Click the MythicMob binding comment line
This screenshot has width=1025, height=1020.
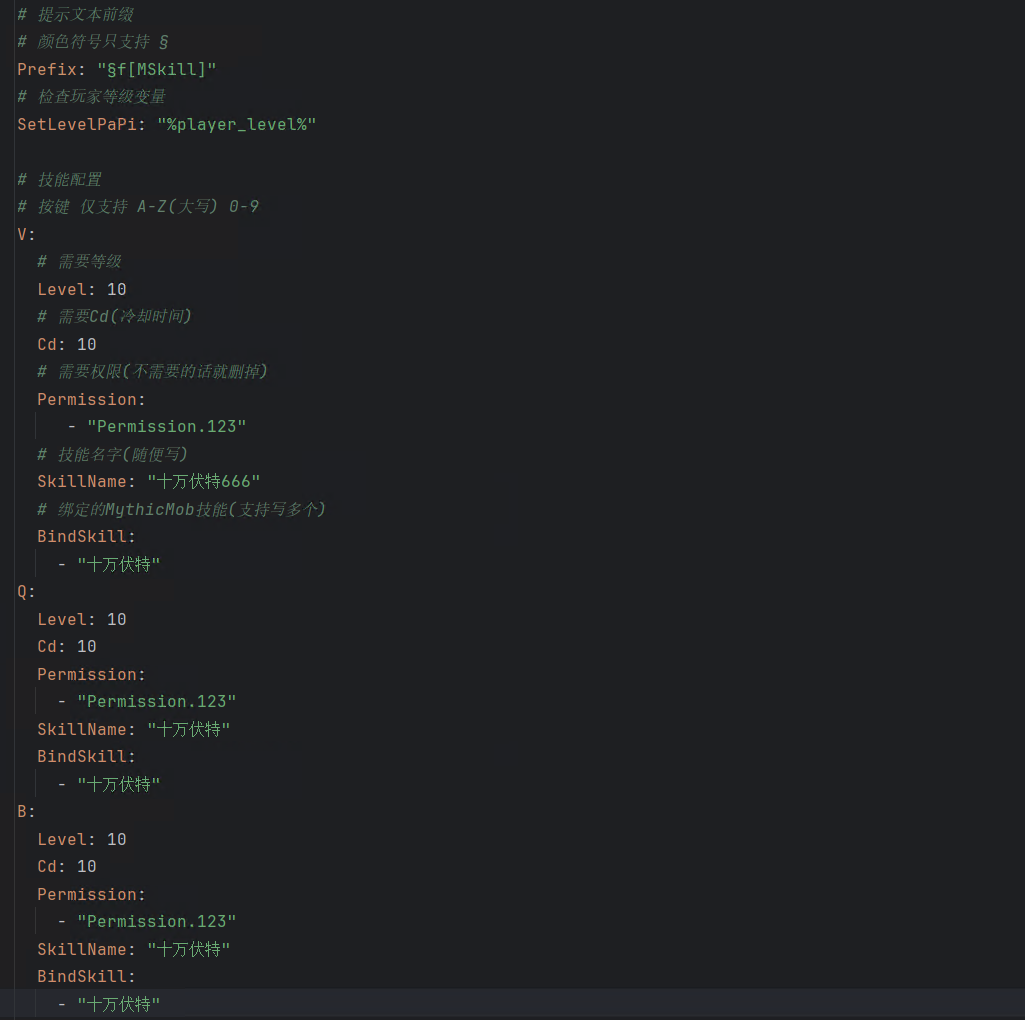(181, 509)
